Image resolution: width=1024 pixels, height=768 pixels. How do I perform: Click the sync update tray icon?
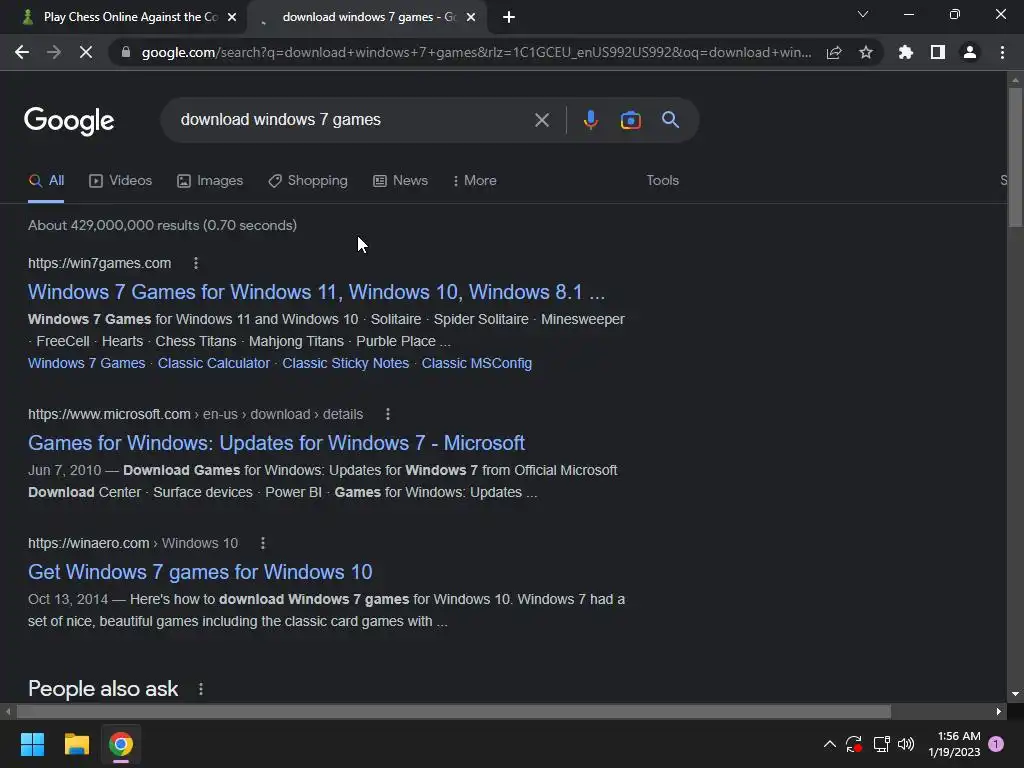click(x=854, y=744)
